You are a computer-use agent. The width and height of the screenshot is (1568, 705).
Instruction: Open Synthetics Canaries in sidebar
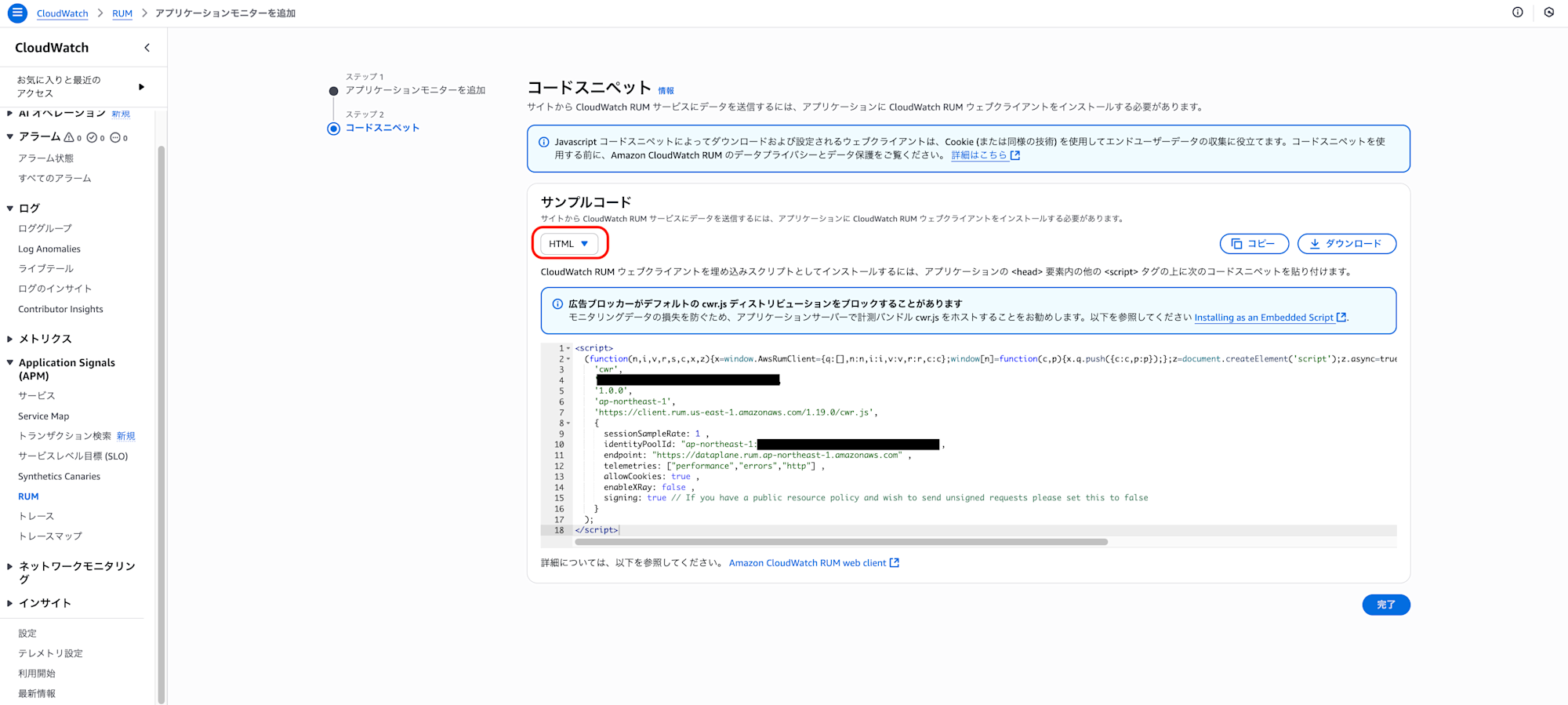[x=60, y=477]
